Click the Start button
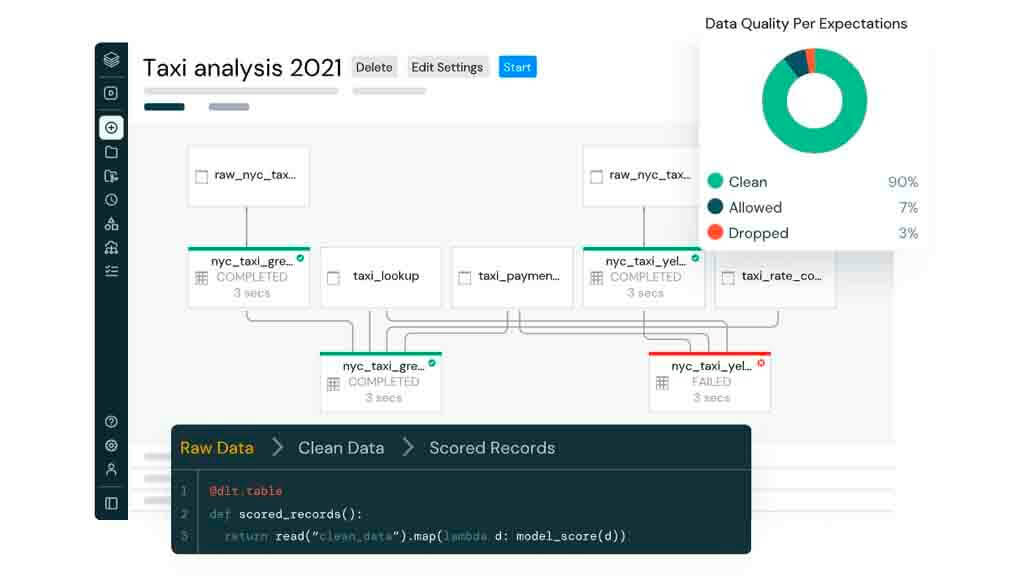 [x=517, y=67]
